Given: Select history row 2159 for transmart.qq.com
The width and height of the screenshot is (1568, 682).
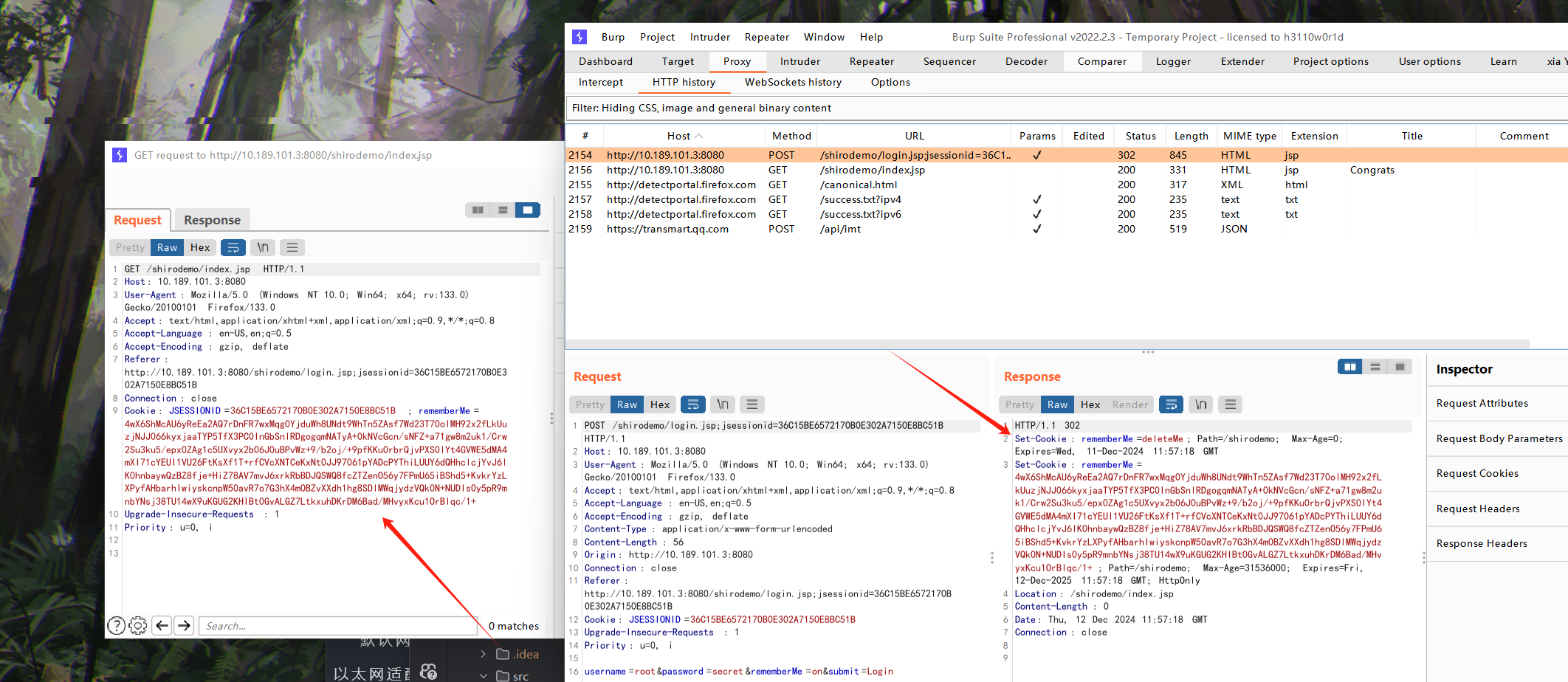Looking at the screenshot, I should (x=1066, y=229).
